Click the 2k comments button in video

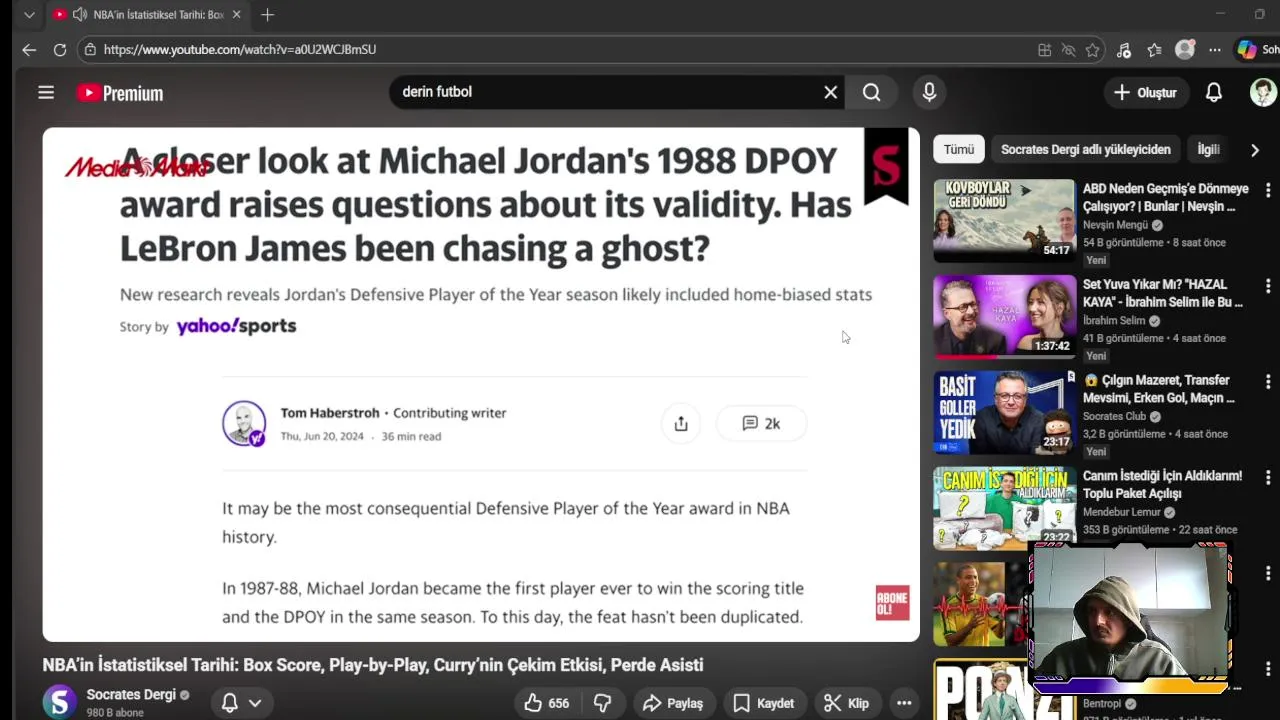click(x=761, y=424)
